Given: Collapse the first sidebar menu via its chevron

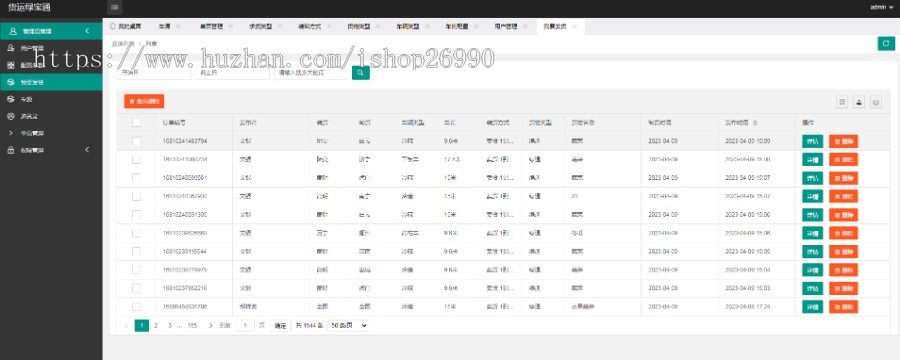Looking at the screenshot, I should pyautogui.click(x=87, y=31).
